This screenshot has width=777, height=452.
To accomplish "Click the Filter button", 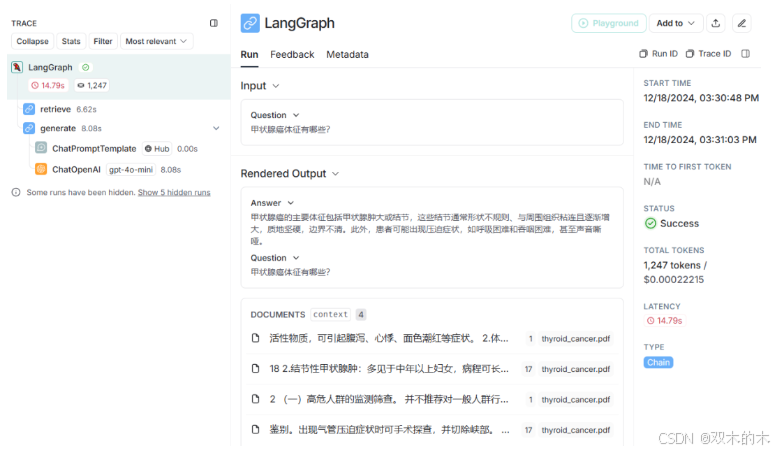I will coord(103,41).
